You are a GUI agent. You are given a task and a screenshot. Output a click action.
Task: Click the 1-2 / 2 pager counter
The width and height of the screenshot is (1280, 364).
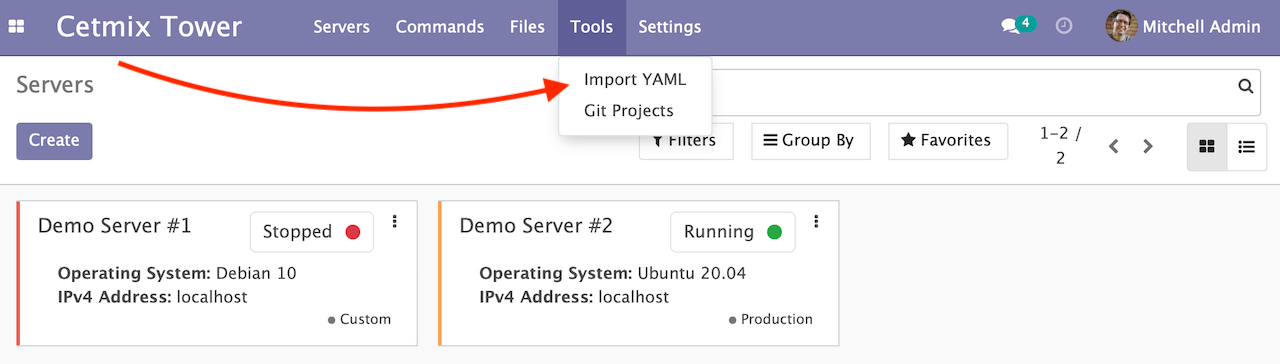(1060, 145)
